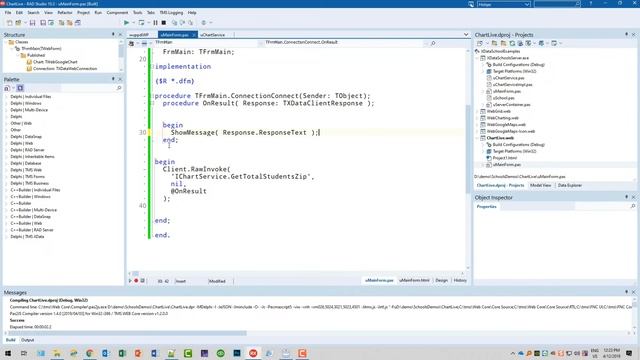Screen dimensions: 640x360
Task: Pin the Structure panel
Action: (113, 35)
